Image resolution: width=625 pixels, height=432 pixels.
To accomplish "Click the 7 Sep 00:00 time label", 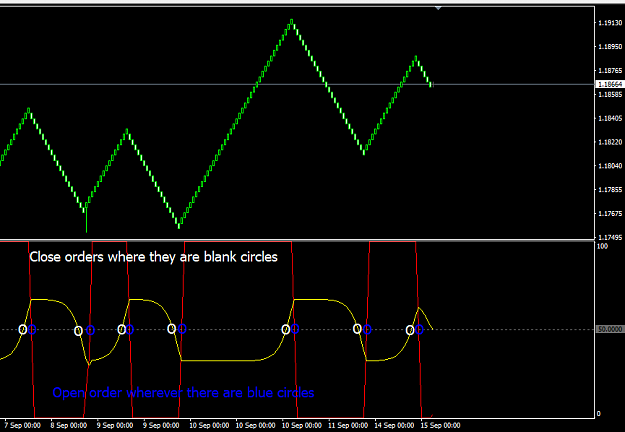I will click(x=22, y=425).
